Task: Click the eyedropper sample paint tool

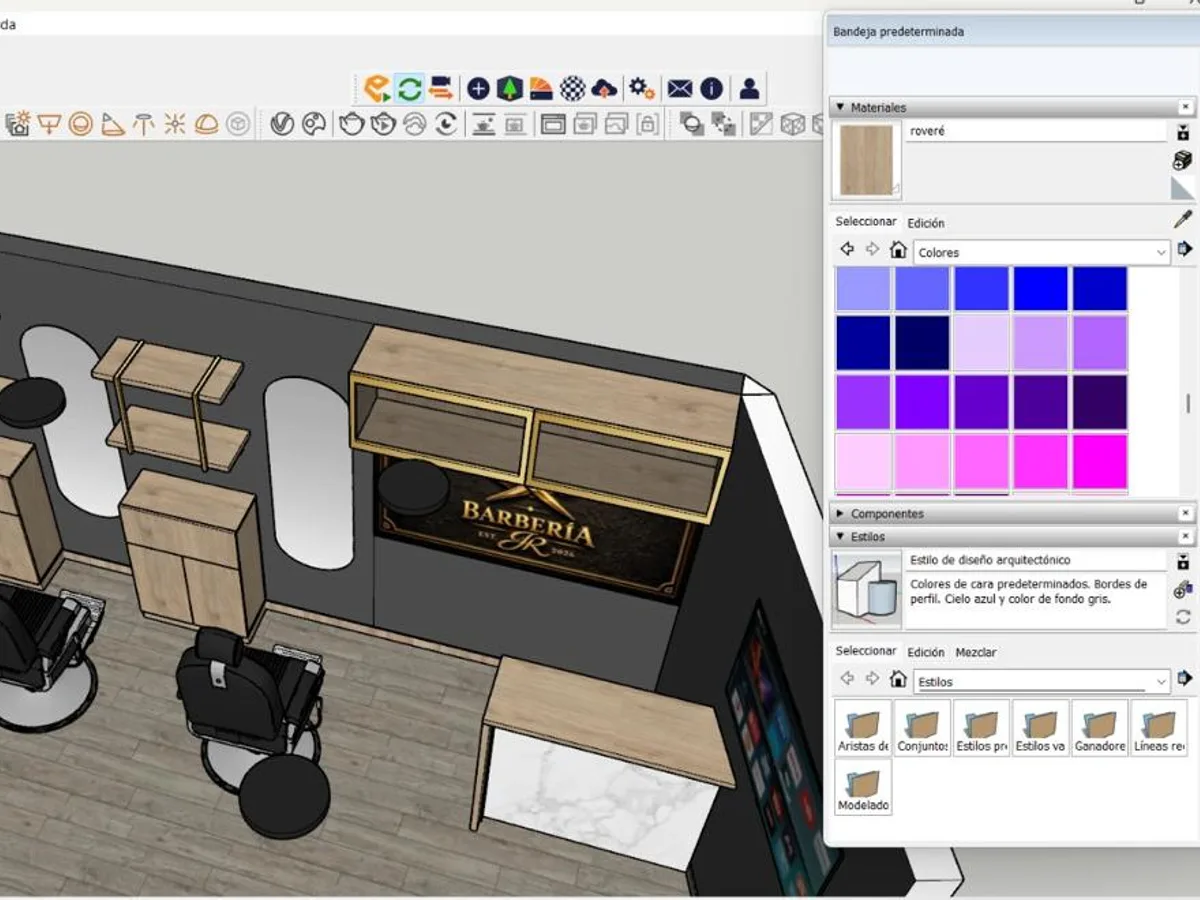Action: (1182, 219)
